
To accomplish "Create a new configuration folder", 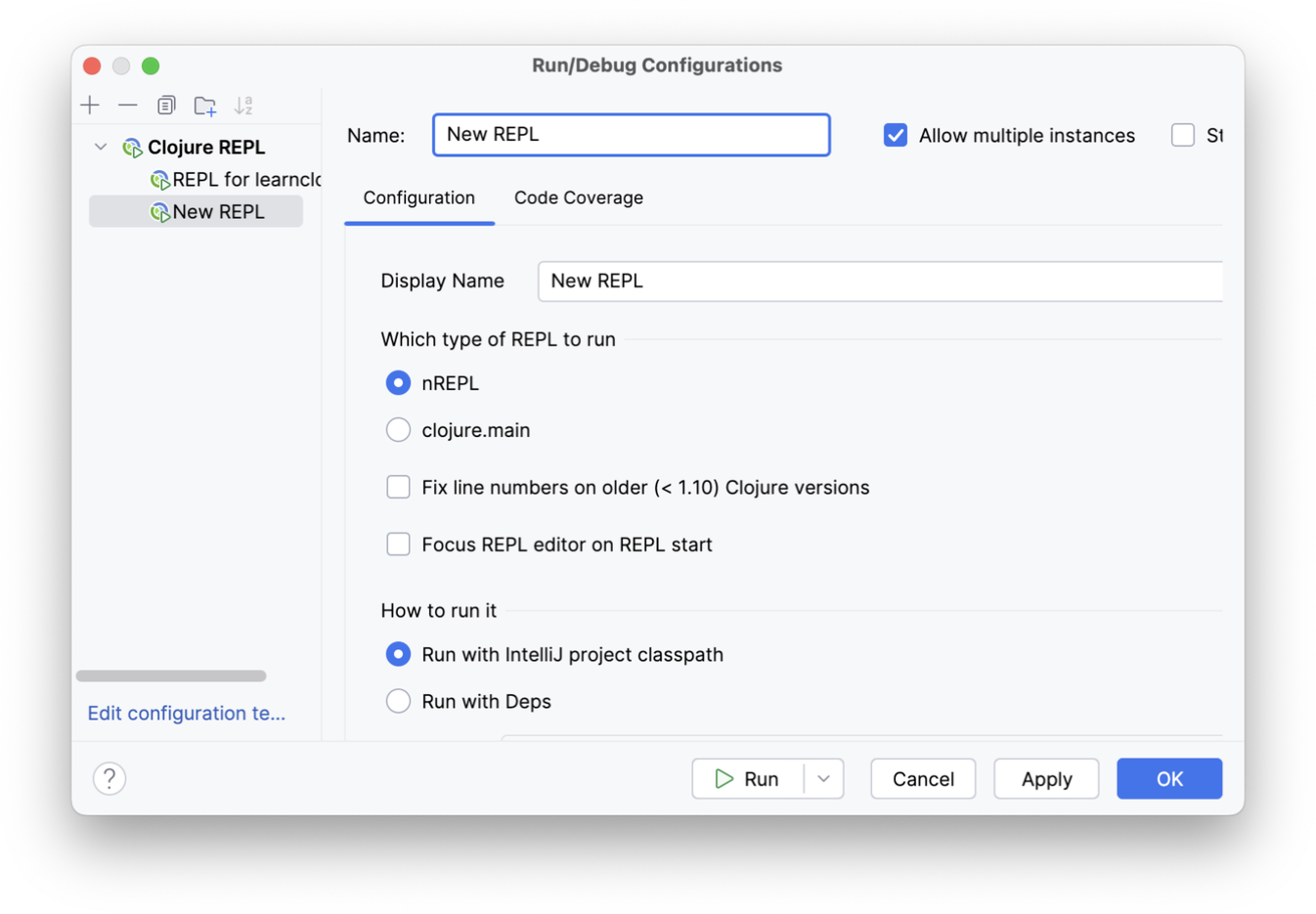I will 205,106.
